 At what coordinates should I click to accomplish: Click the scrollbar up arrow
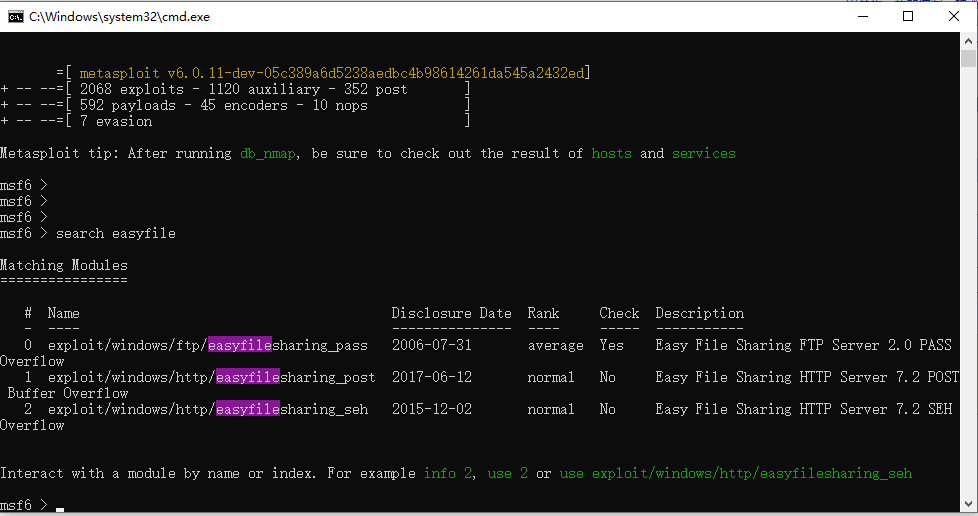tap(968, 41)
